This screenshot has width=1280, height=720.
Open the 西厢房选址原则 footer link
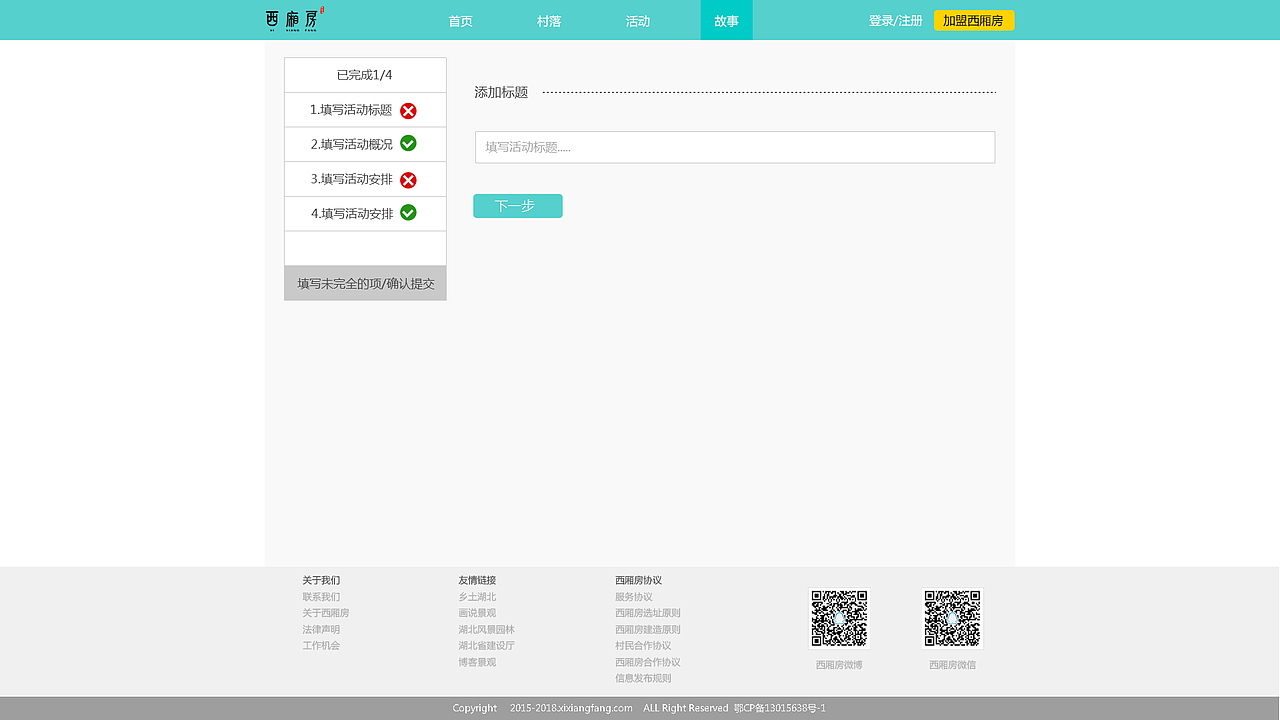point(648,613)
